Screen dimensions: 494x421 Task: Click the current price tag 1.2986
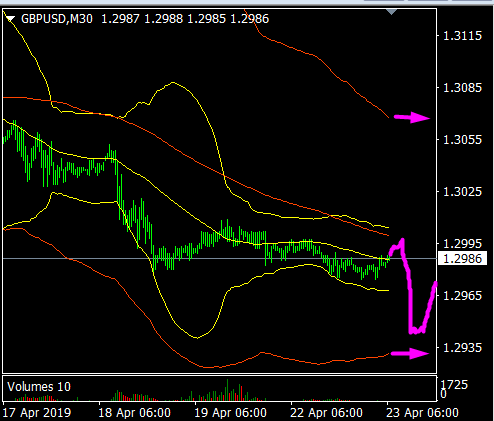click(x=462, y=258)
